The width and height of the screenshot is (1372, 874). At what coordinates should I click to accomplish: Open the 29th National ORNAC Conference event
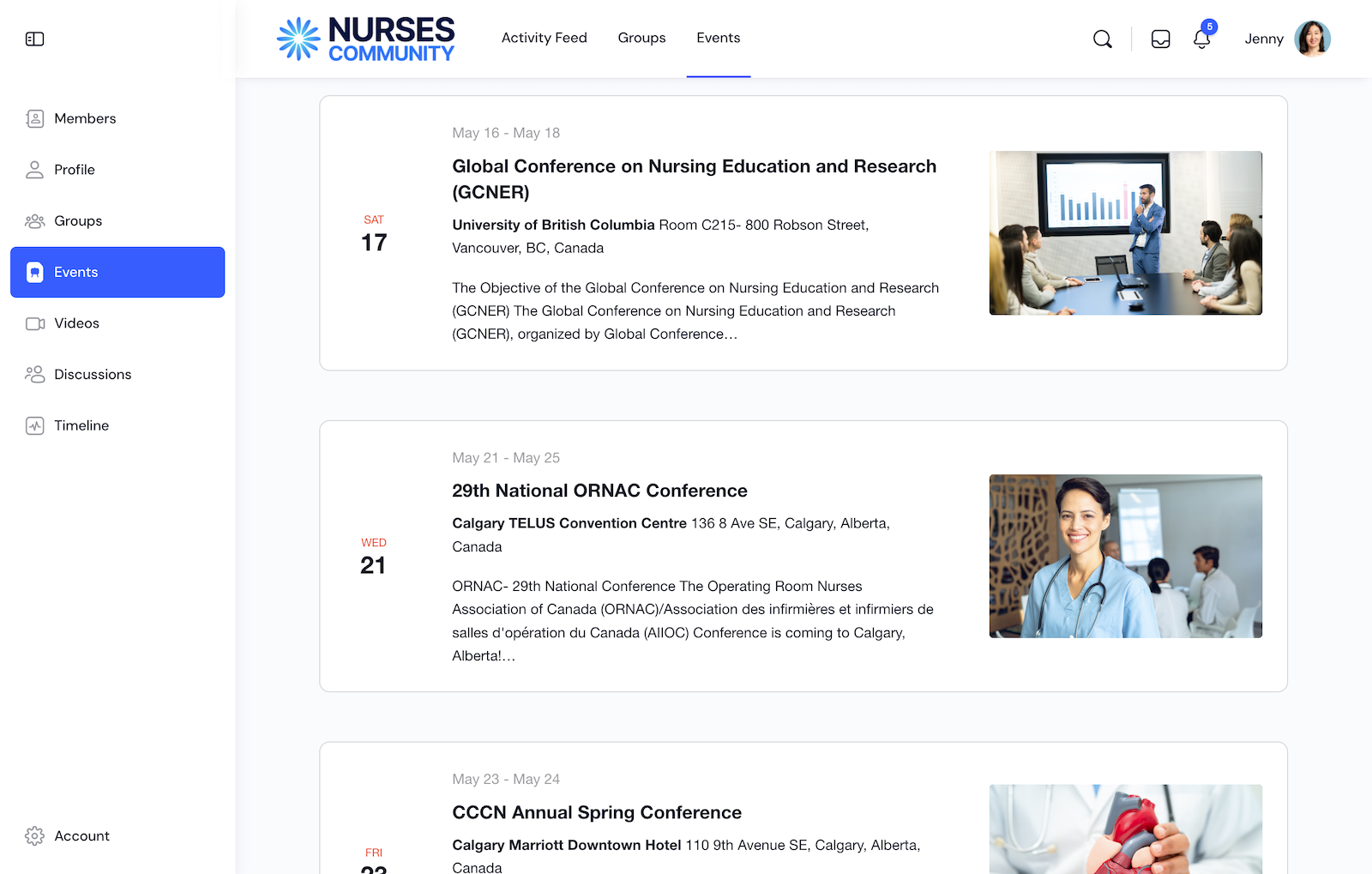point(599,491)
